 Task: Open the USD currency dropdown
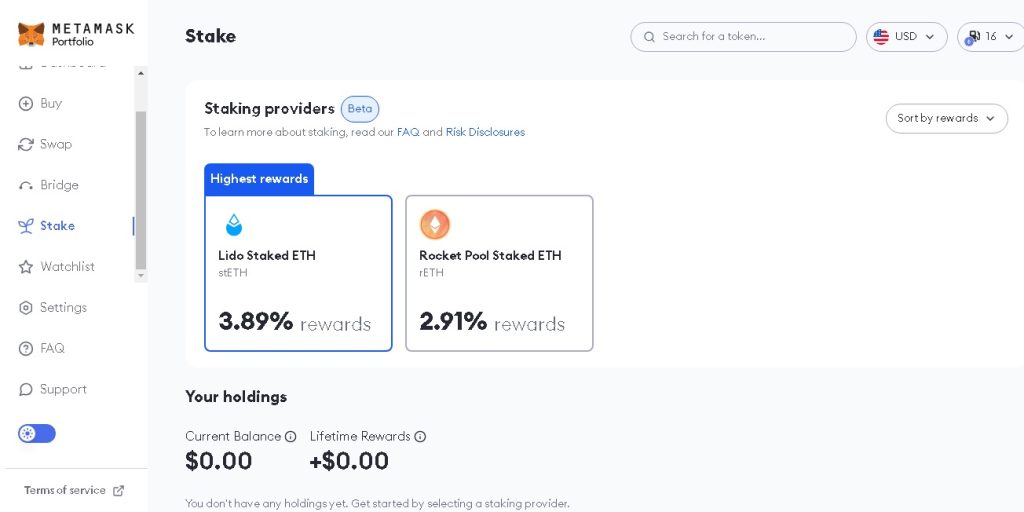coord(906,37)
